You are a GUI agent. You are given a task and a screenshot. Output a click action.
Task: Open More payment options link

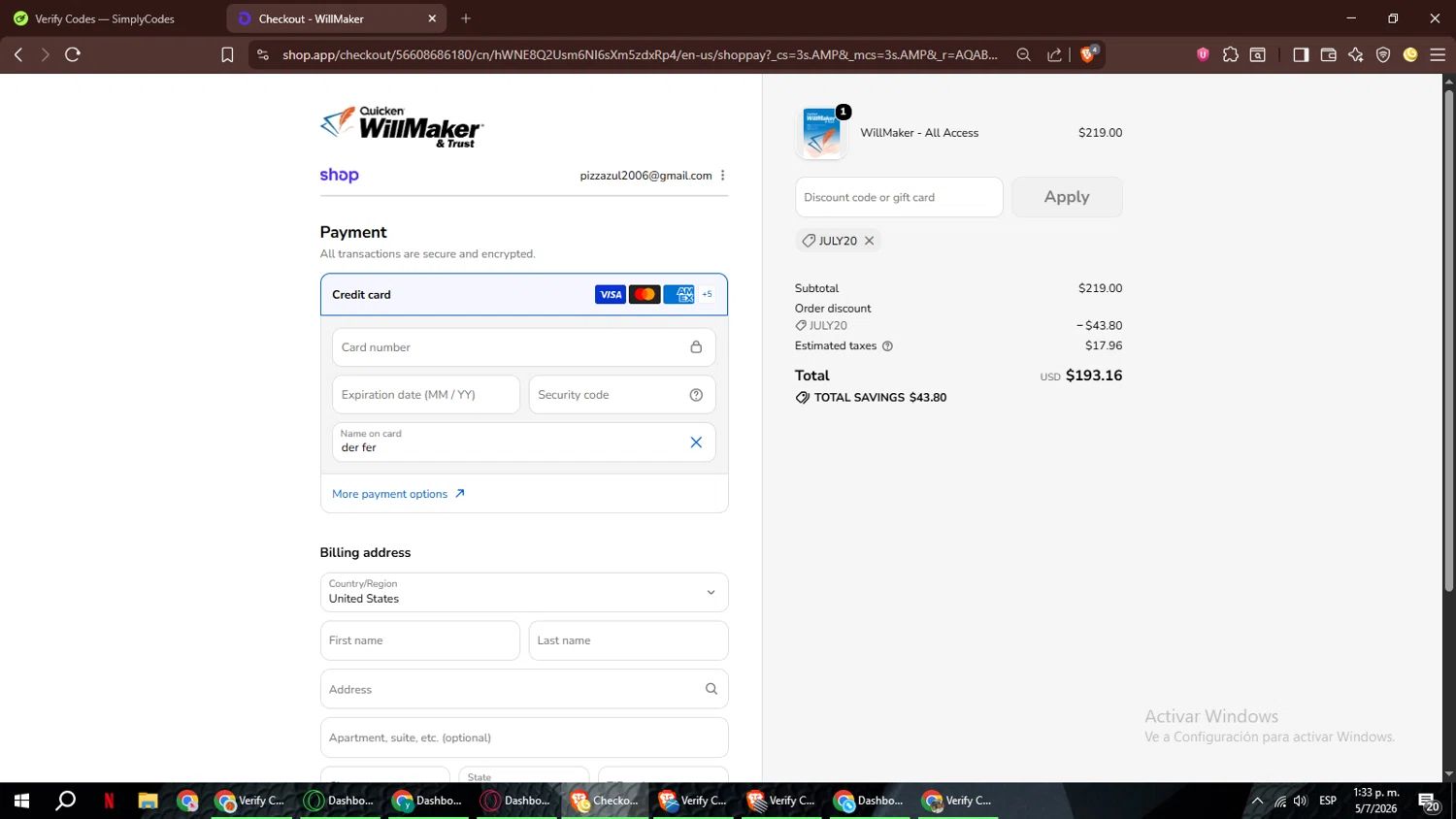click(x=399, y=494)
